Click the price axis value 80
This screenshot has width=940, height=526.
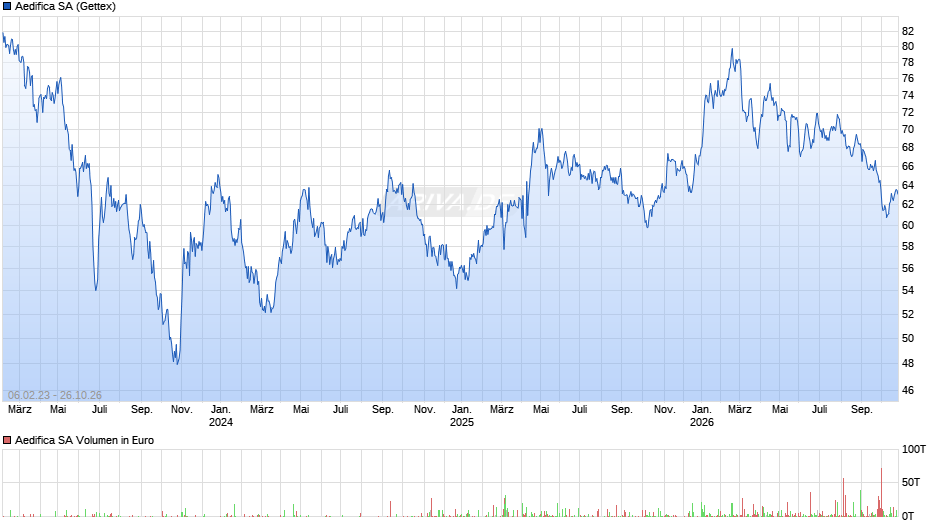[x=908, y=46]
